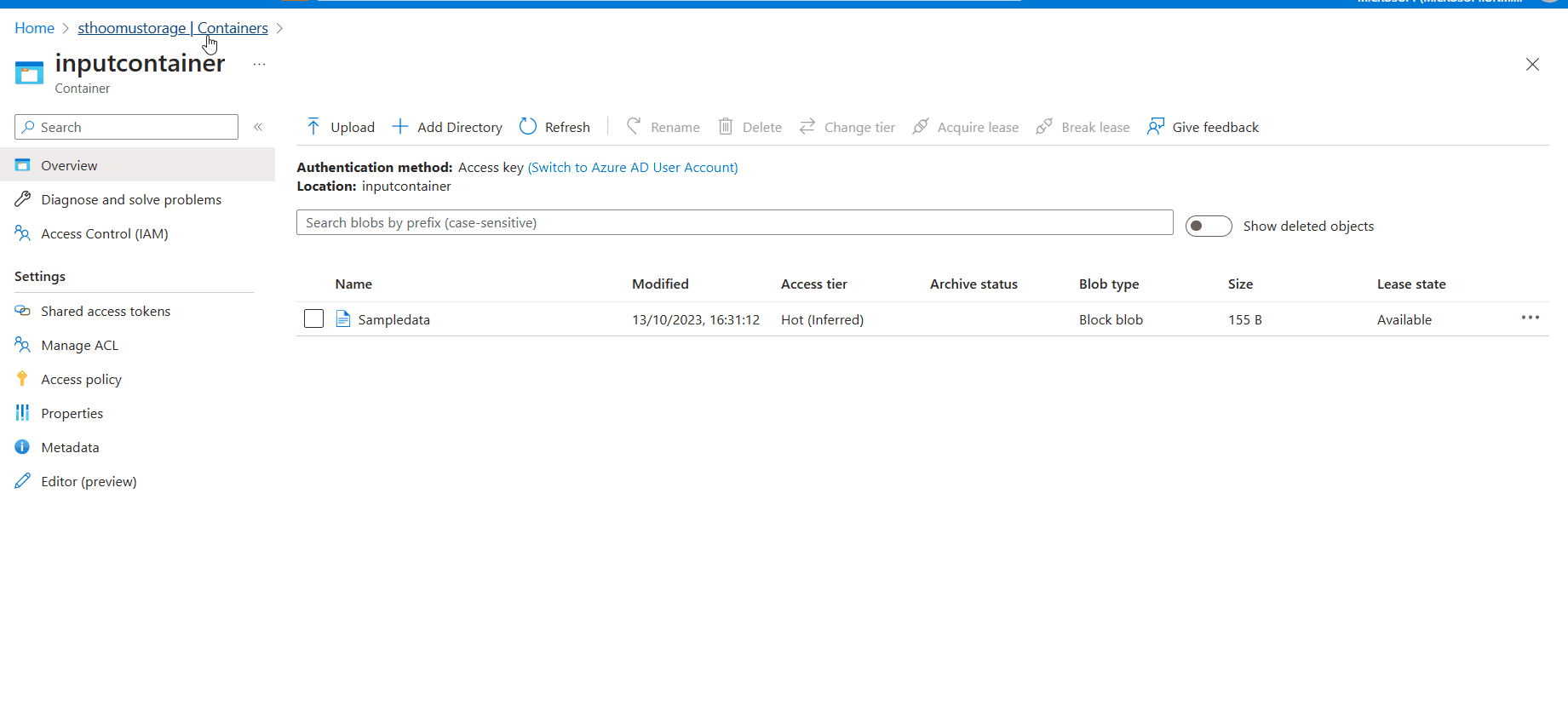Click Lease state column header

1411,284
